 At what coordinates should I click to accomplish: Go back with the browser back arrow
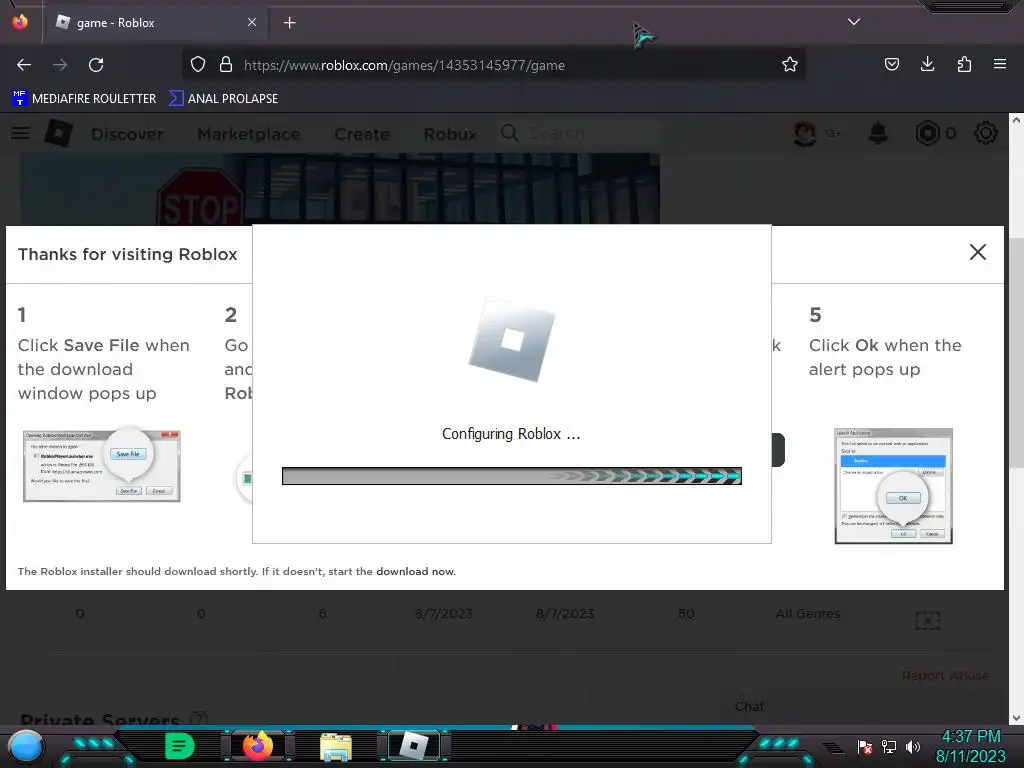[x=24, y=65]
